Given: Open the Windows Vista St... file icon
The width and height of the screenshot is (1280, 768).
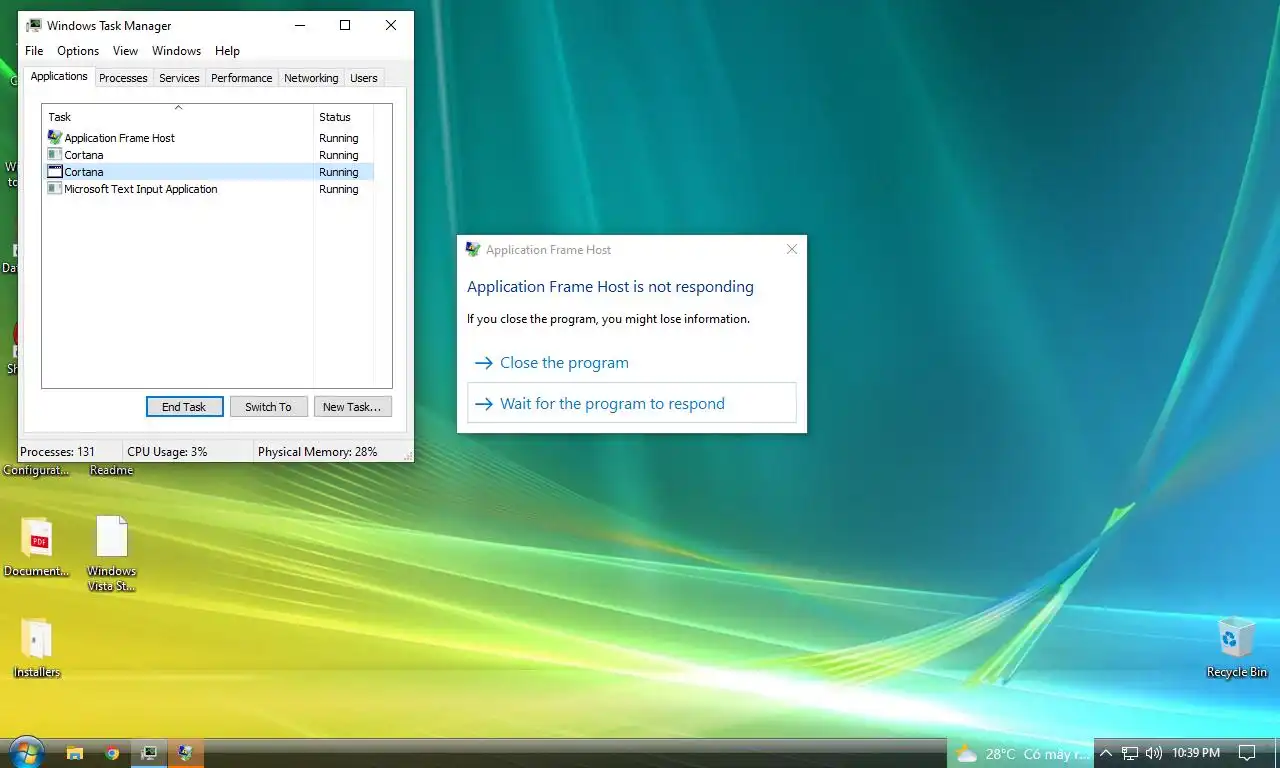Looking at the screenshot, I should pos(112,554).
